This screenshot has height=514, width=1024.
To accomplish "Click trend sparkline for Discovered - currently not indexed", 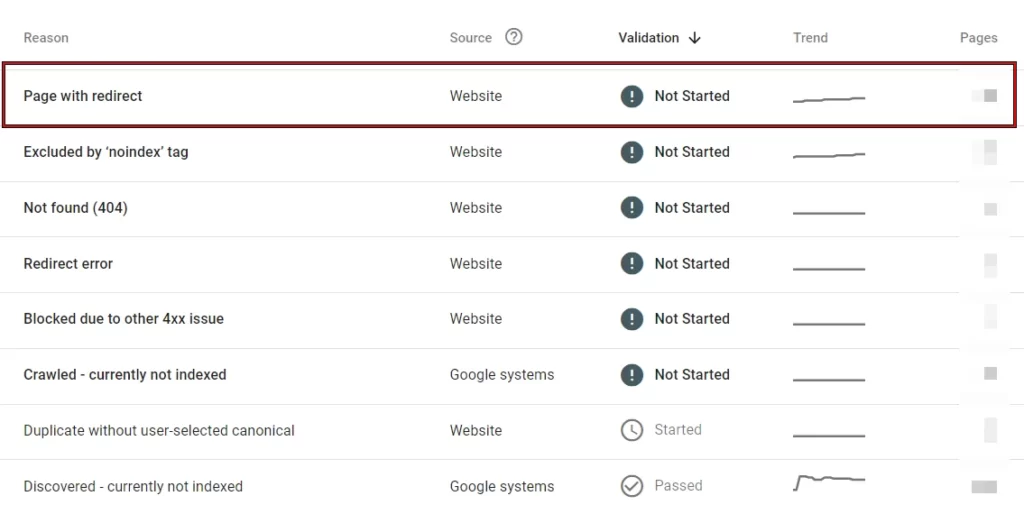I will coord(829,483).
